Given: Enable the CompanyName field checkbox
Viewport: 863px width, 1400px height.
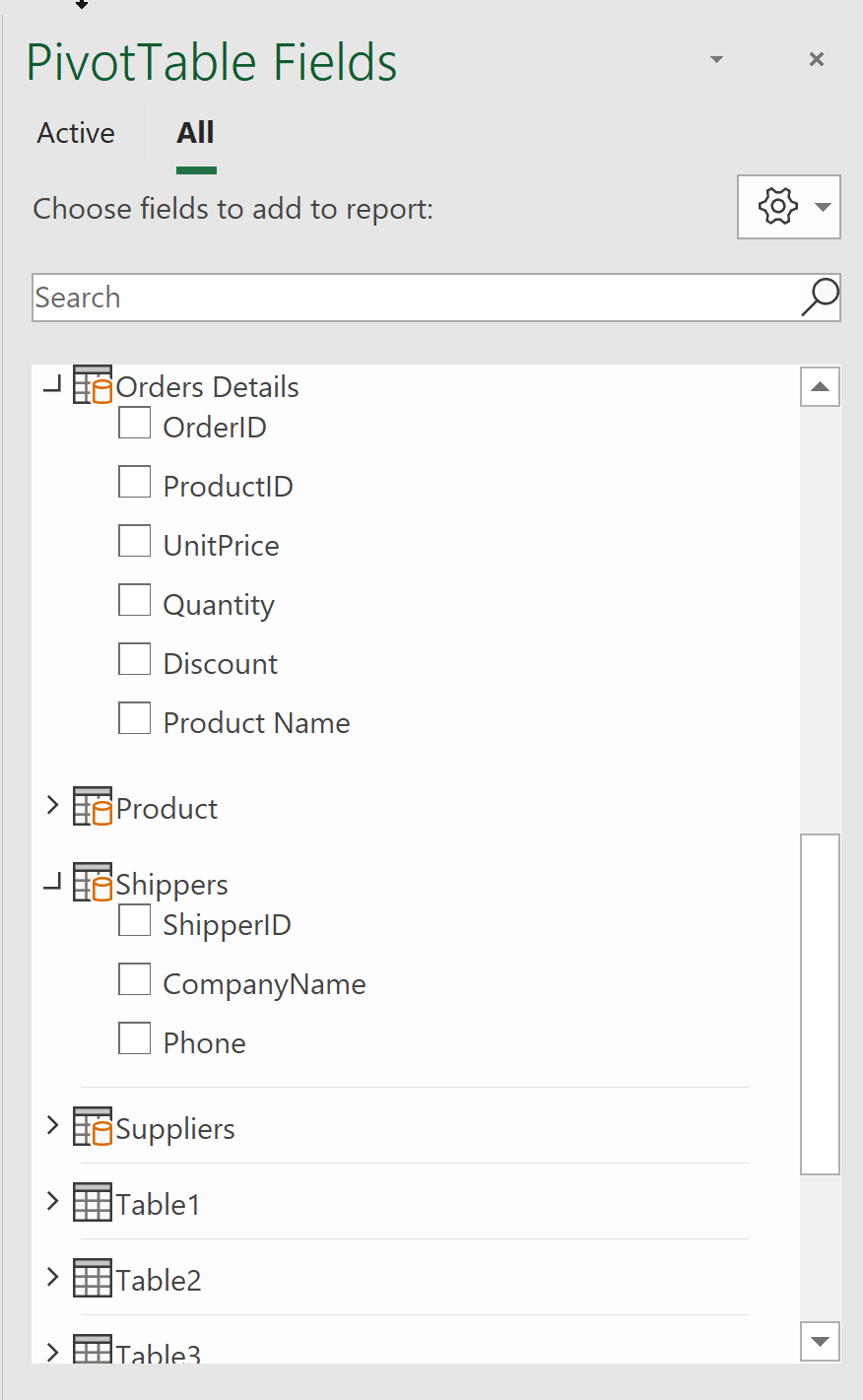Looking at the screenshot, I should coord(135,980).
